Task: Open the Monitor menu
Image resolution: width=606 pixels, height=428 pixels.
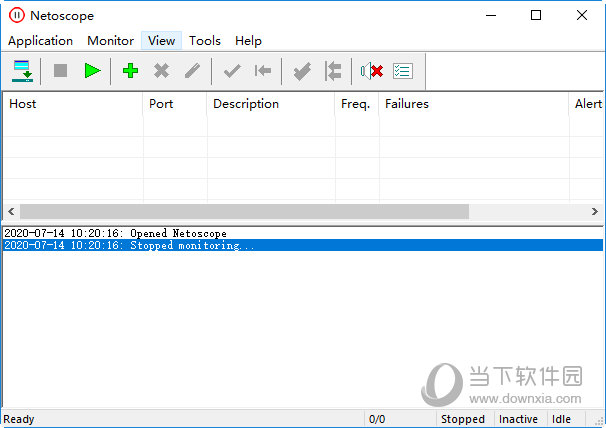Action: 110,41
